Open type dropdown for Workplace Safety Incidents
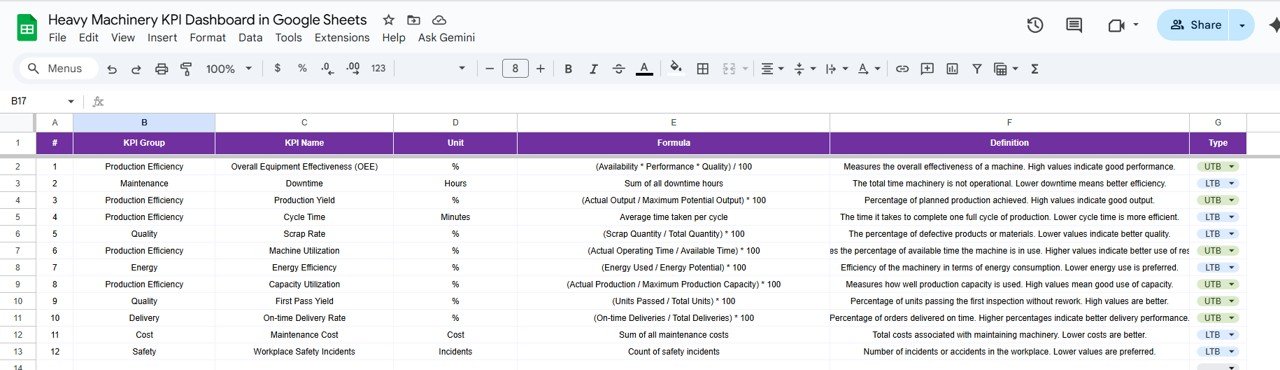The width and height of the screenshot is (1280, 370). [1231, 352]
